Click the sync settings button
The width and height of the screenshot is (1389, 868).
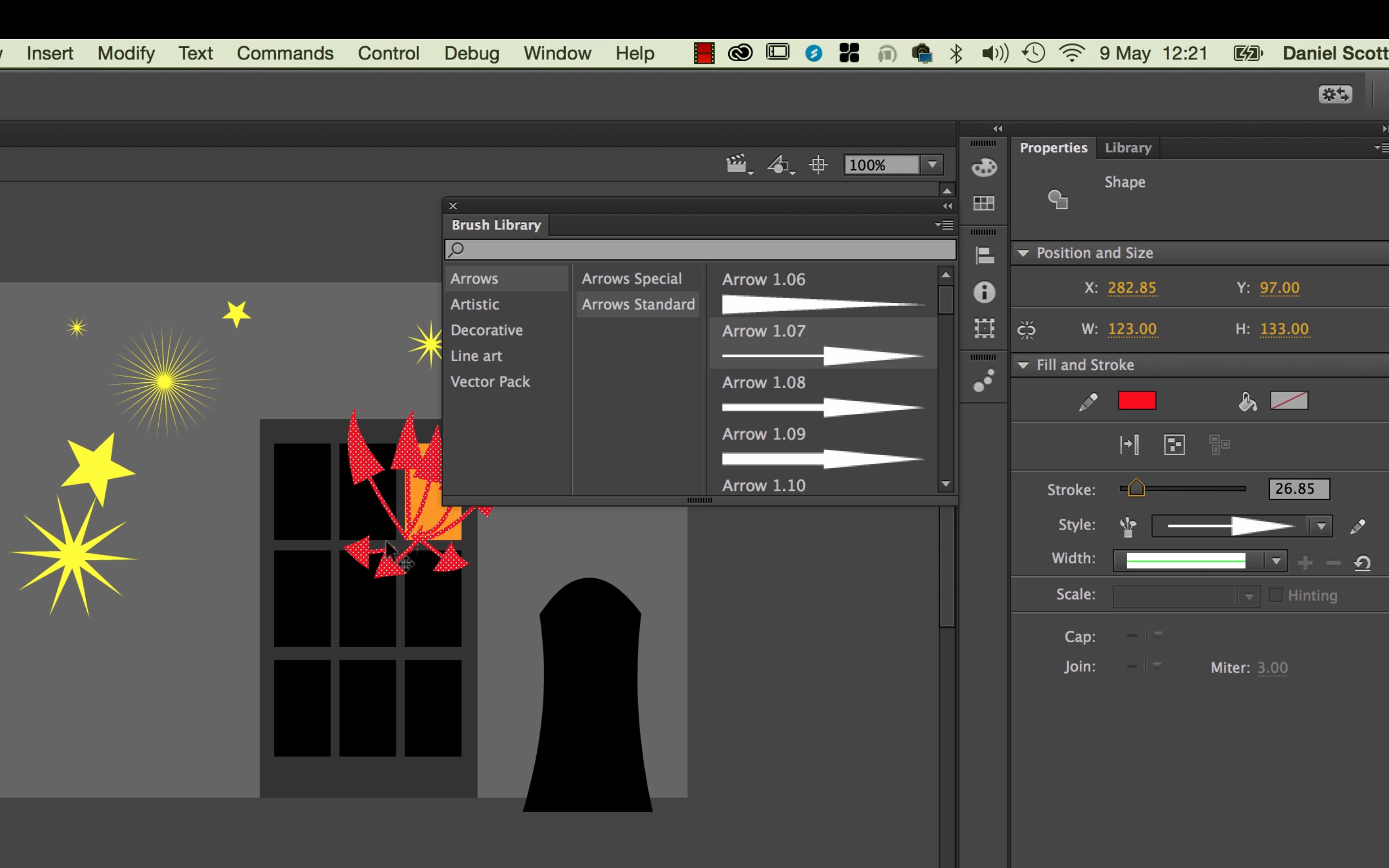click(x=1335, y=94)
